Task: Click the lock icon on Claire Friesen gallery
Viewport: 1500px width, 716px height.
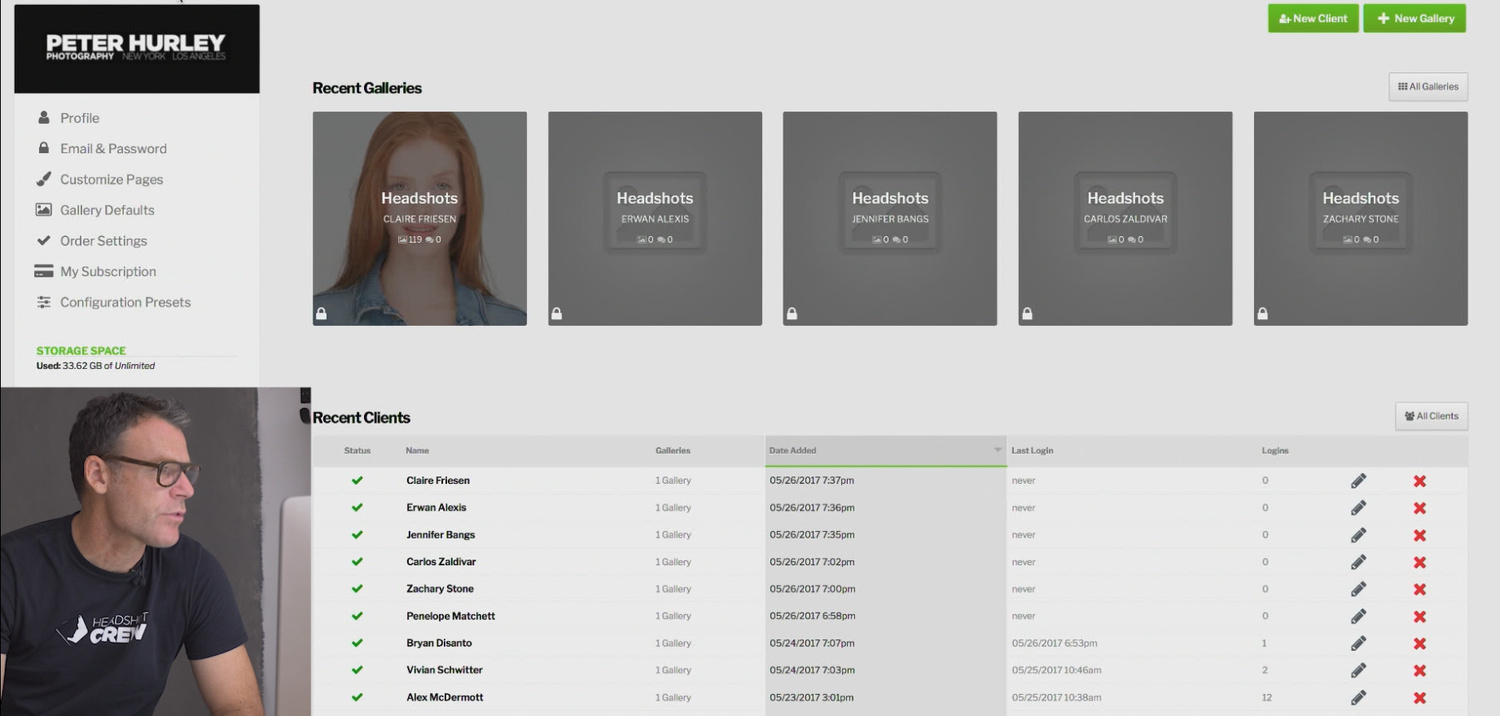Action: pyautogui.click(x=321, y=314)
